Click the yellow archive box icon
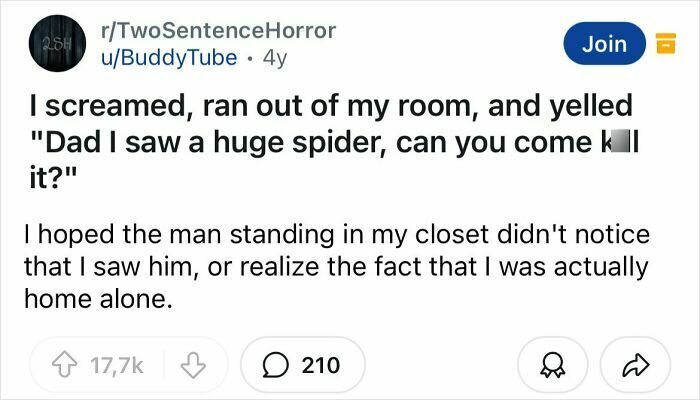700x400 pixels. point(666,43)
